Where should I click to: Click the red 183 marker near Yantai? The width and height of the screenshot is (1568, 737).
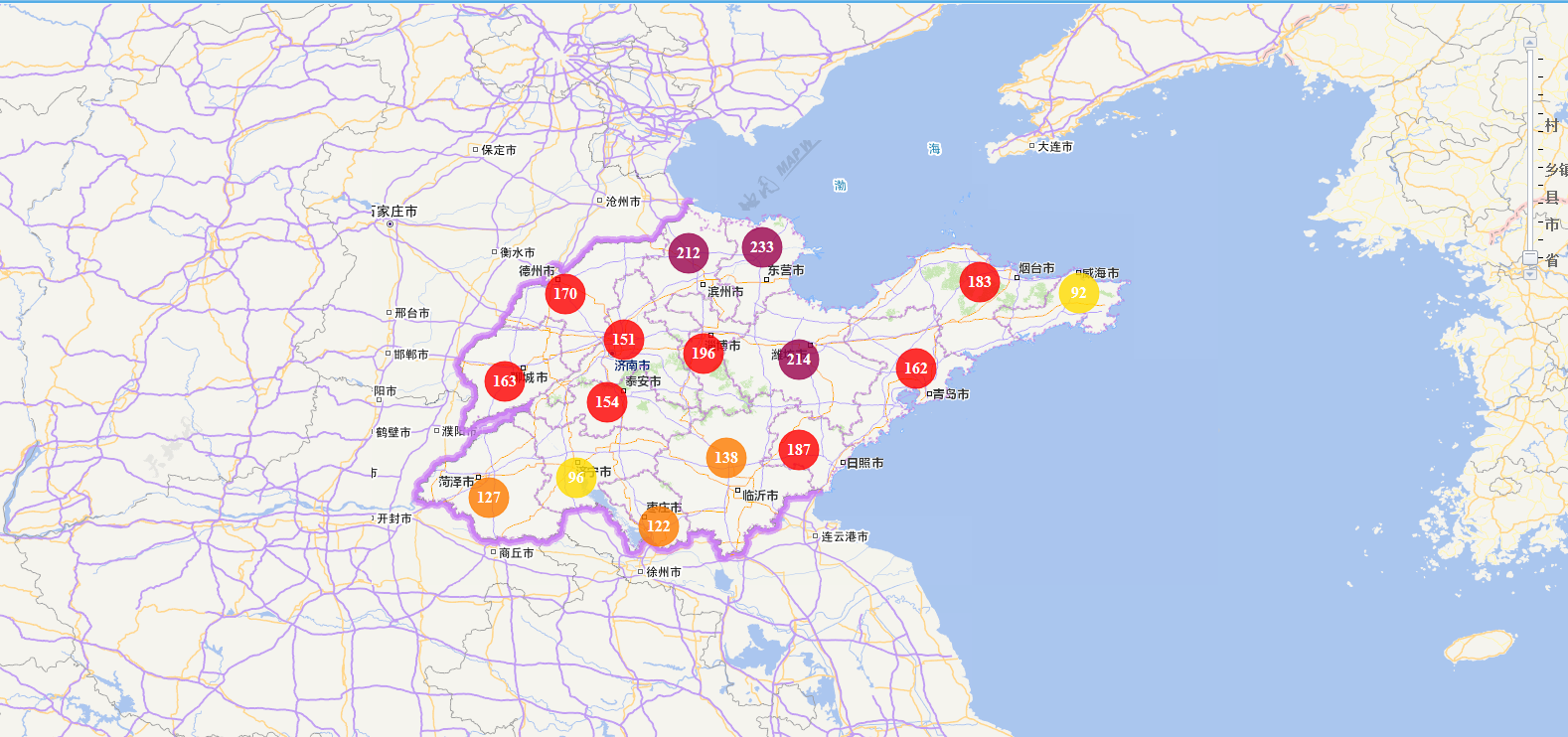pyautogui.click(x=980, y=282)
